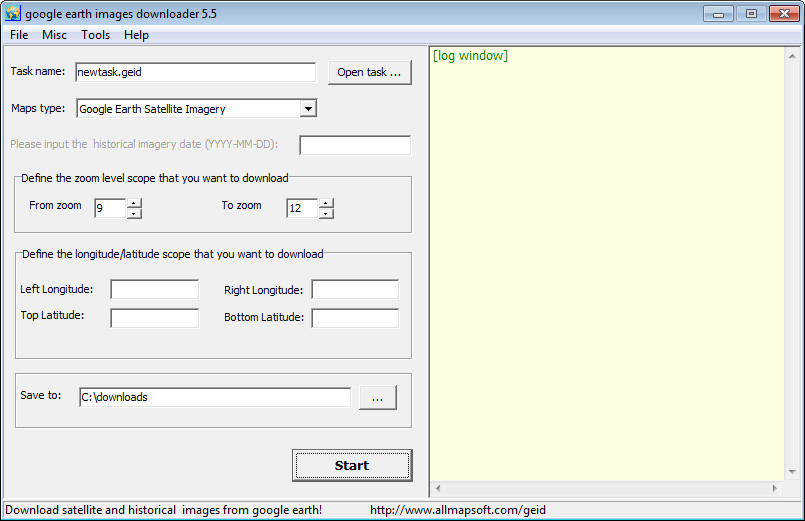Image resolution: width=805 pixels, height=521 pixels.
Task: Click the log window scroll left arrow
Action: [x=438, y=488]
